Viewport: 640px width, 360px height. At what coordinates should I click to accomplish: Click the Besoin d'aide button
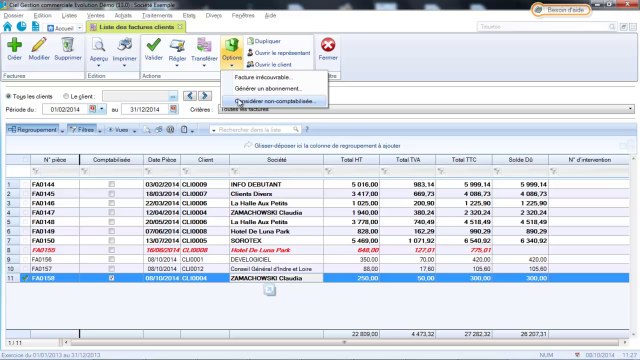[561, 9]
